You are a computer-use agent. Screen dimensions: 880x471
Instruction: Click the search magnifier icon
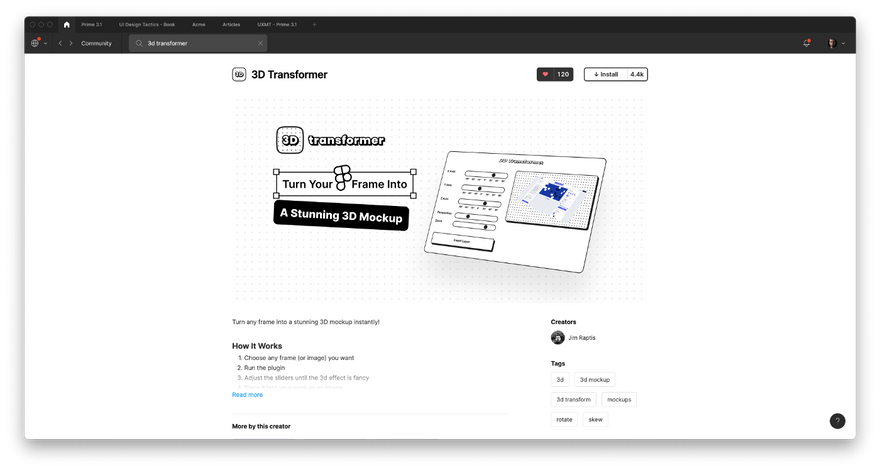(139, 43)
